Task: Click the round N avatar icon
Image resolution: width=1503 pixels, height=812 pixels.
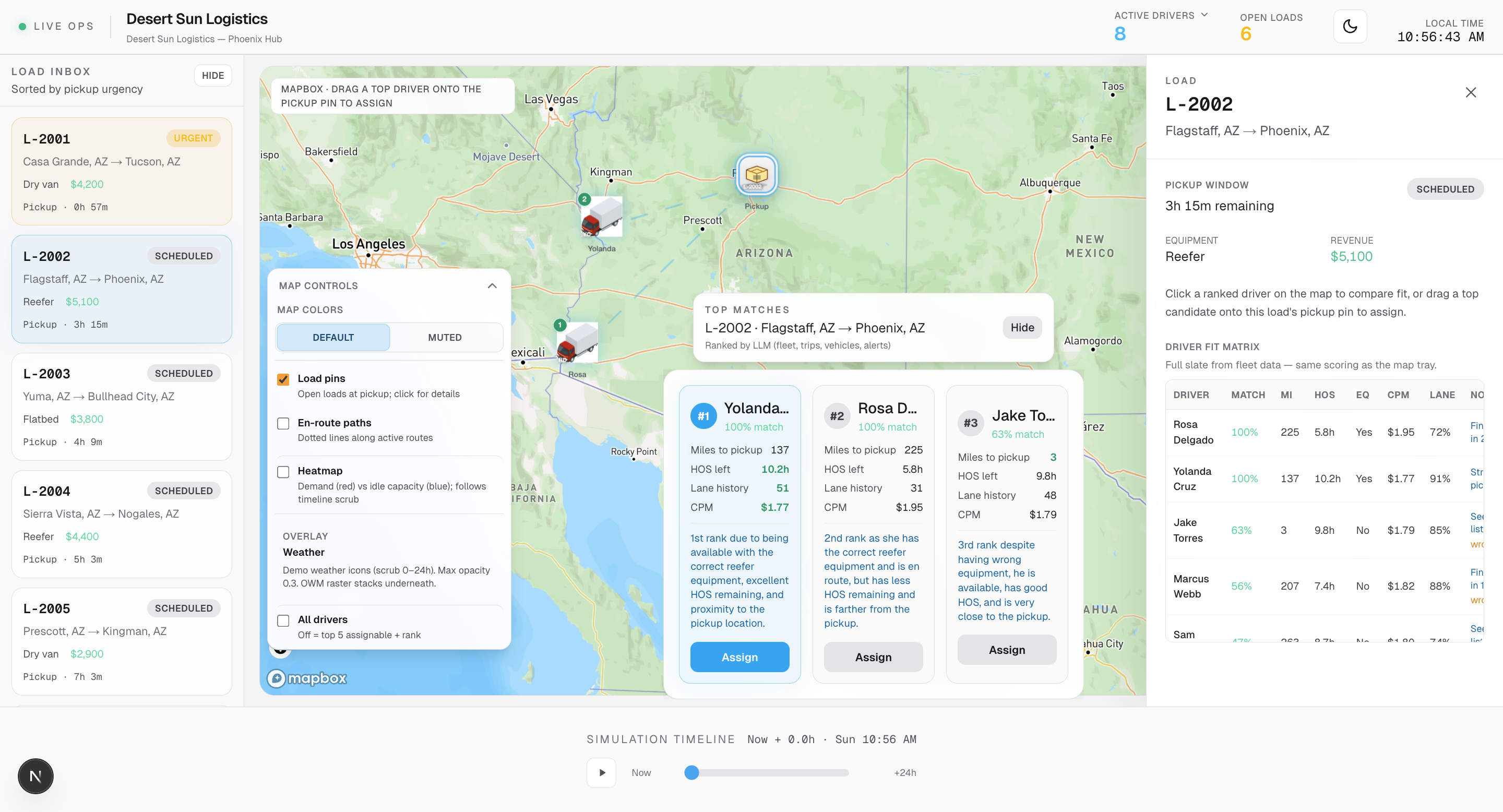Action: 35,776
